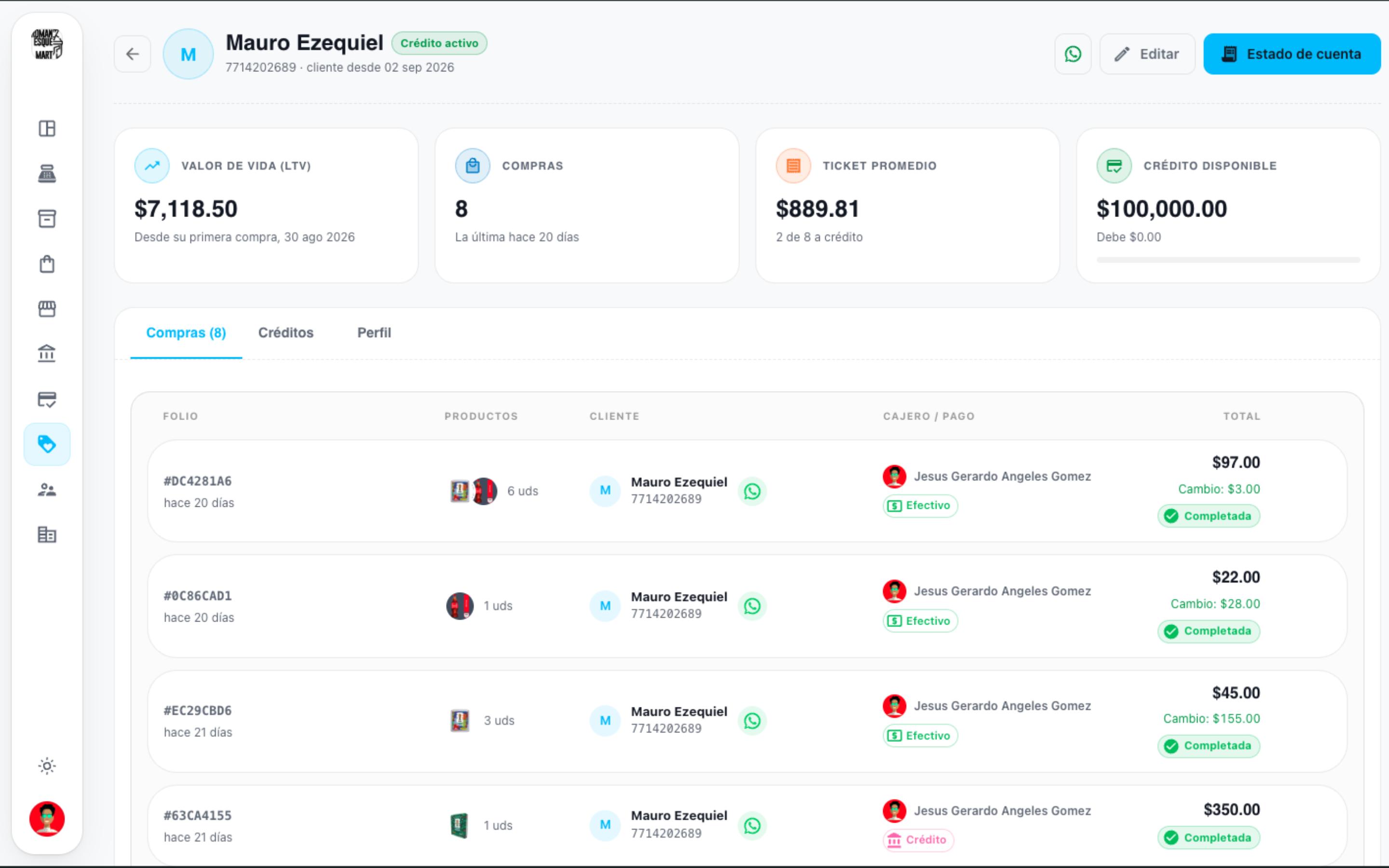
Task: Open folio #DC4281A6
Action: (x=198, y=481)
